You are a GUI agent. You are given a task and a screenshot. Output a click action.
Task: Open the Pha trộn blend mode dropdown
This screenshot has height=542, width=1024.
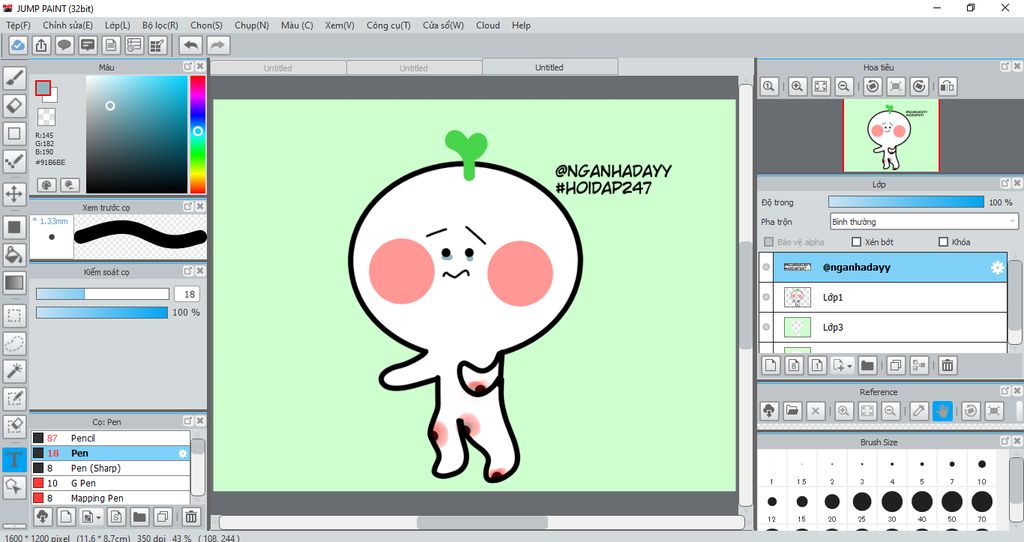(x=923, y=222)
